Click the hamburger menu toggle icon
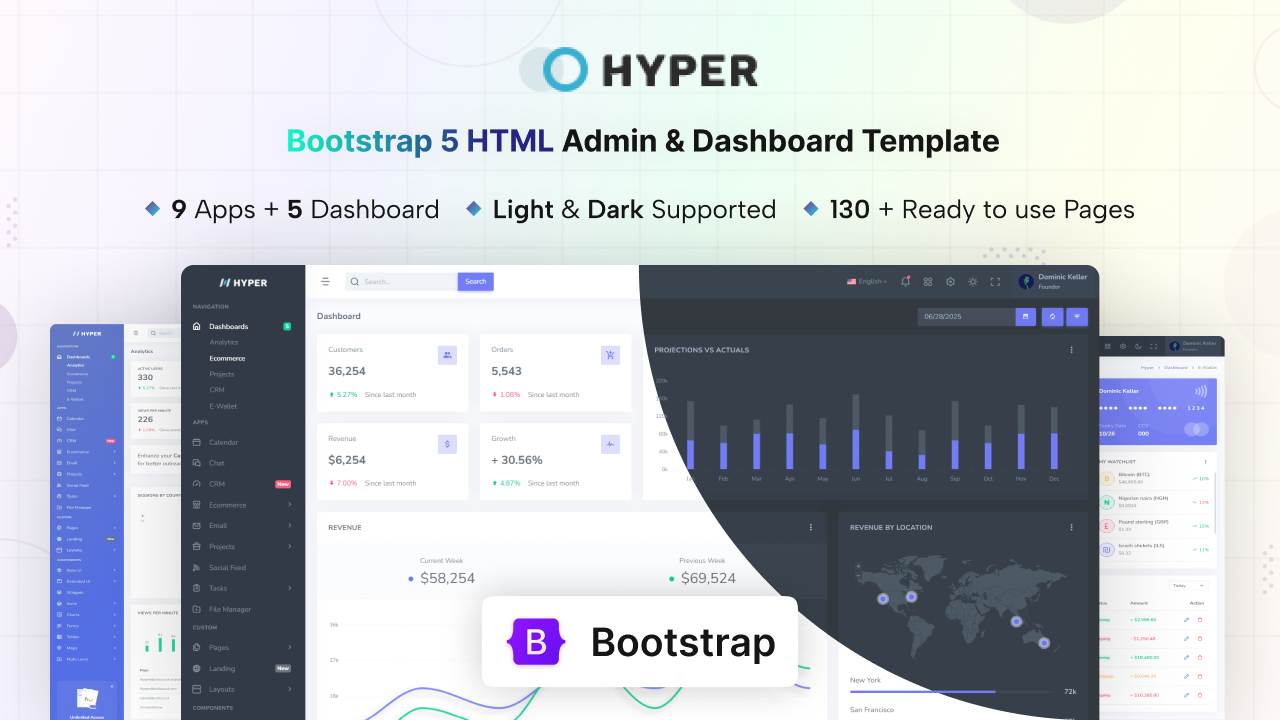The height and width of the screenshot is (720, 1280). [325, 282]
